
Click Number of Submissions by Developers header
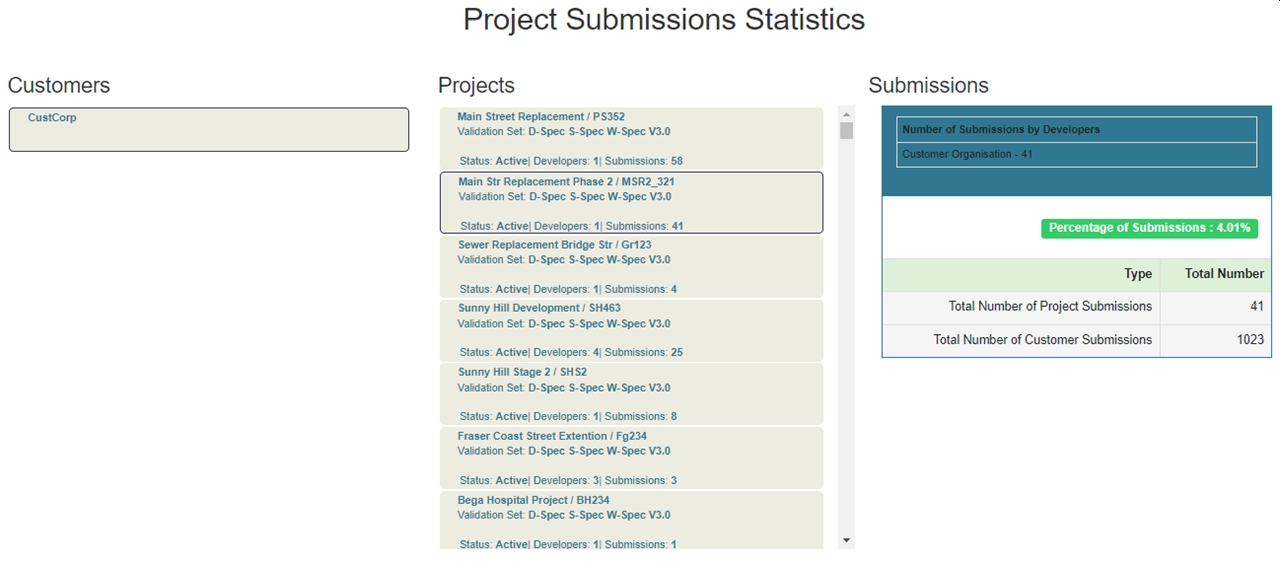[1077, 130]
